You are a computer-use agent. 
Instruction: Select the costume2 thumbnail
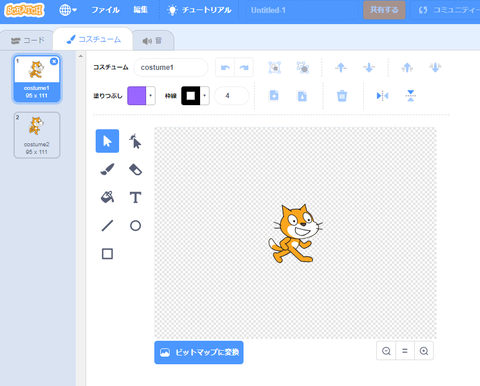pos(37,135)
